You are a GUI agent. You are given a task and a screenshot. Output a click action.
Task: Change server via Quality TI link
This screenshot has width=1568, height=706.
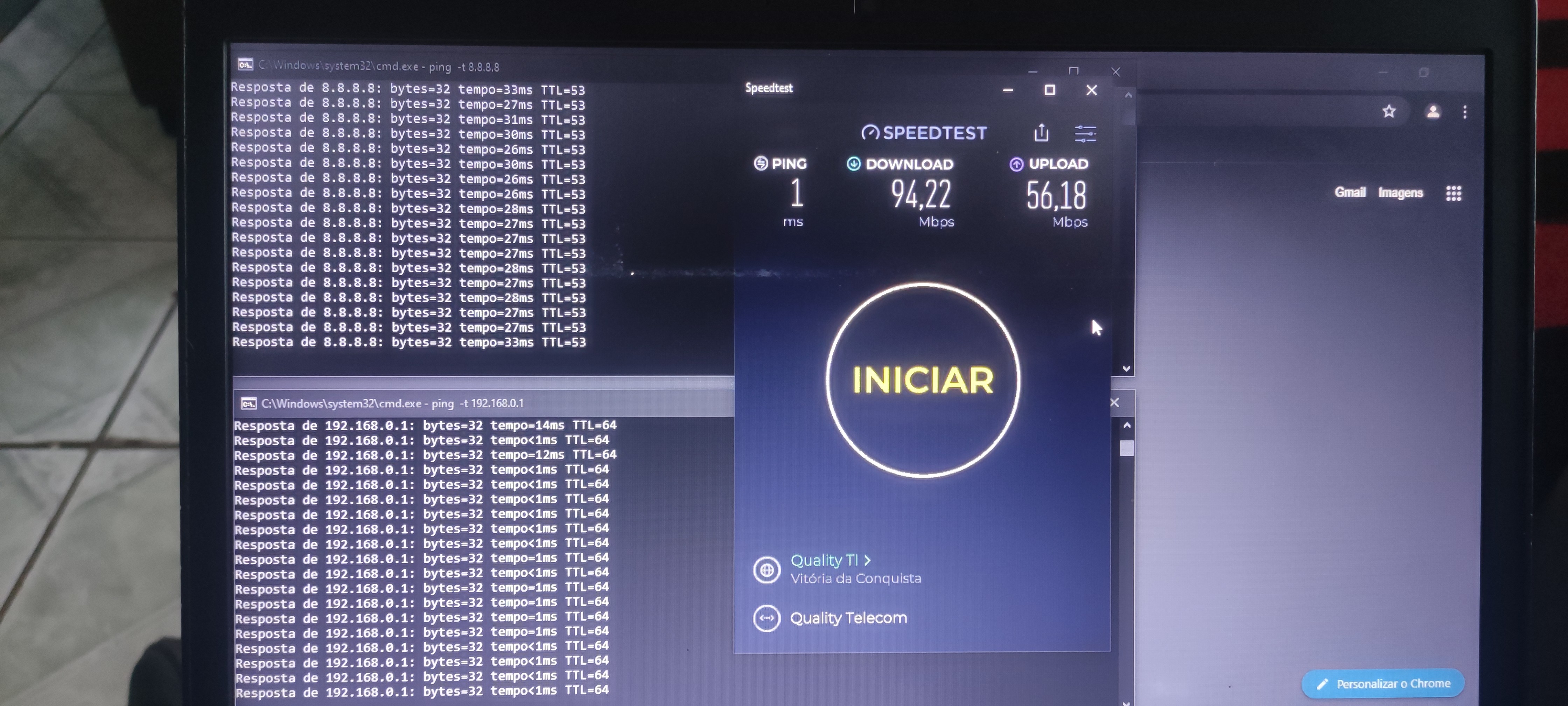click(824, 560)
